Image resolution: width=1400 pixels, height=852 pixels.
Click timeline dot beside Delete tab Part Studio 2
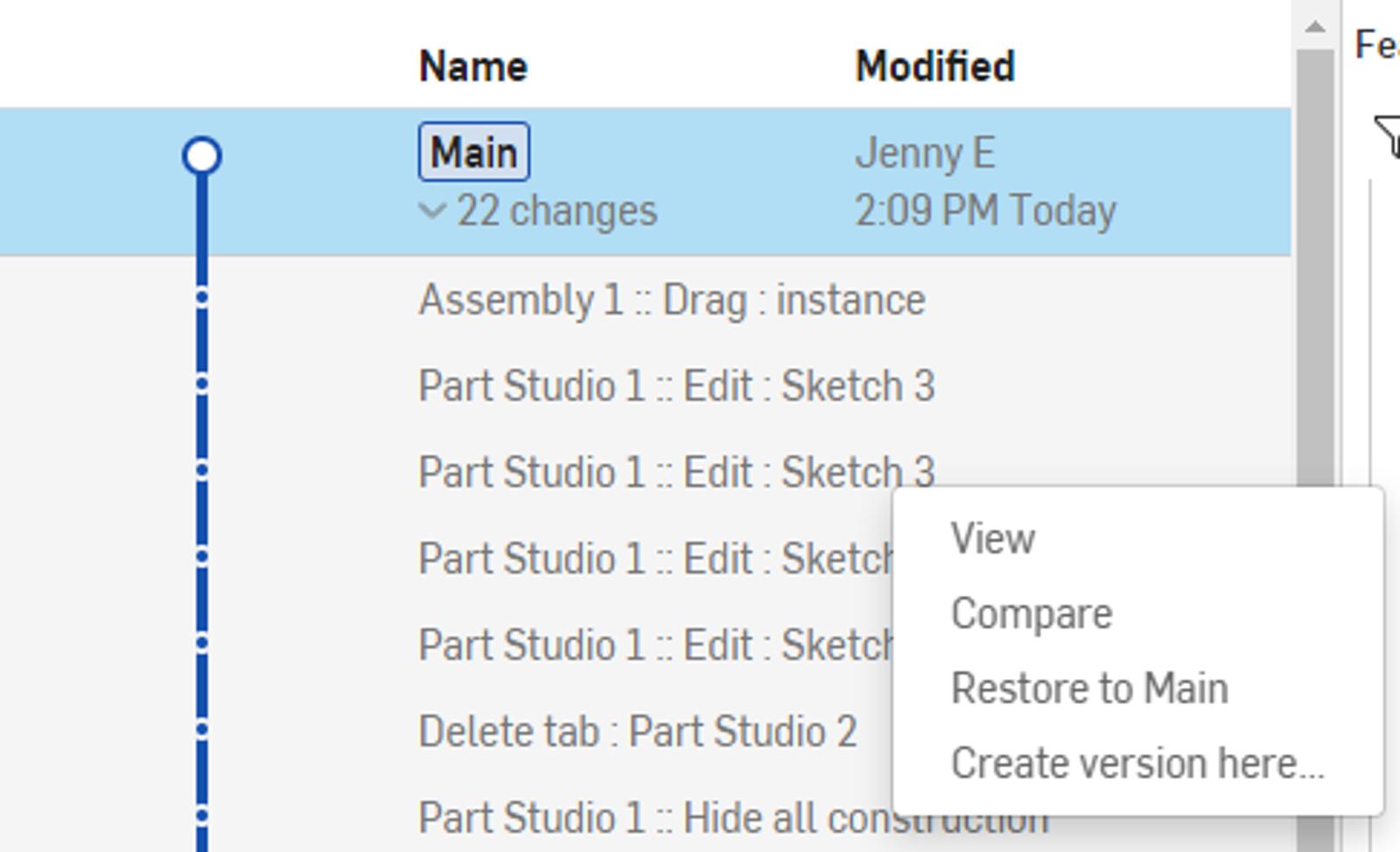pyautogui.click(x=202, y=730)
